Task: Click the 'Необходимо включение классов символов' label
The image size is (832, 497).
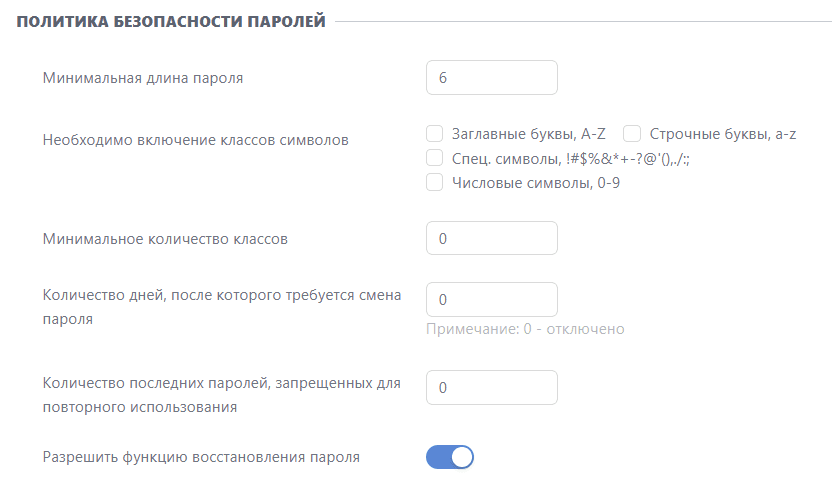Action: [x=195, y=140]
